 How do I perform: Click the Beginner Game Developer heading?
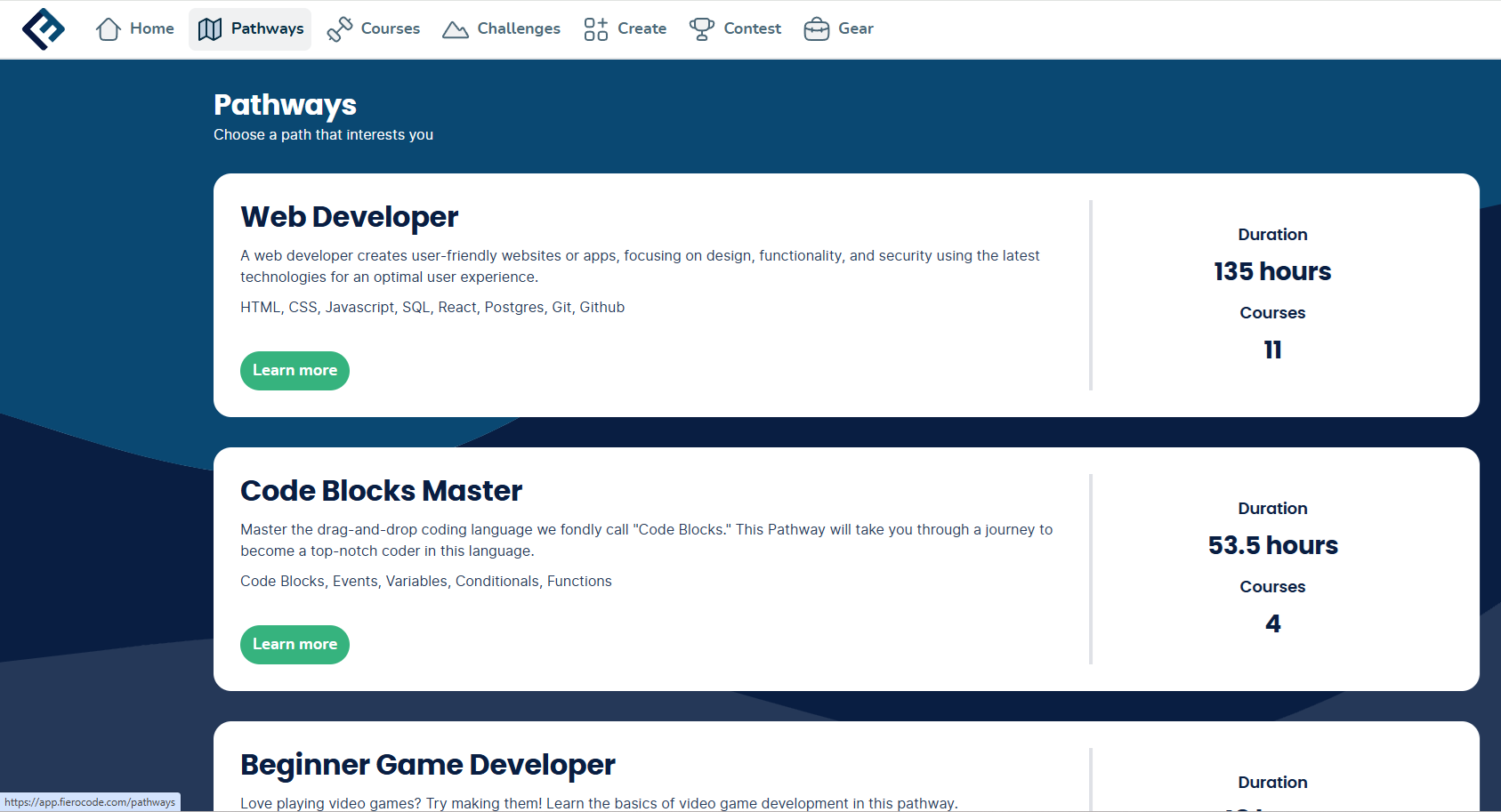tap(428, 765)
